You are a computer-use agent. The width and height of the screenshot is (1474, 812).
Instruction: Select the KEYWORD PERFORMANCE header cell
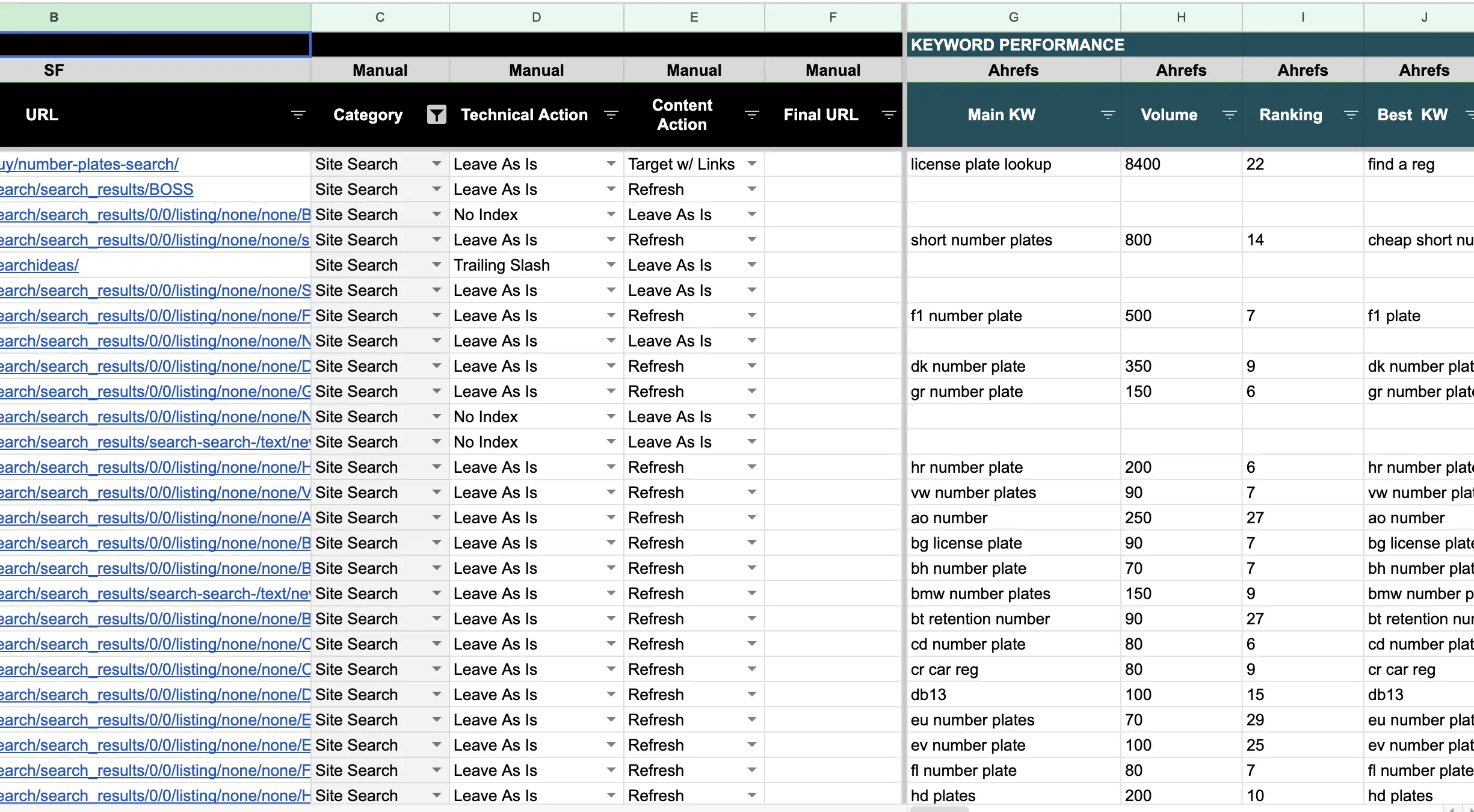click(x=1014, y=45)
